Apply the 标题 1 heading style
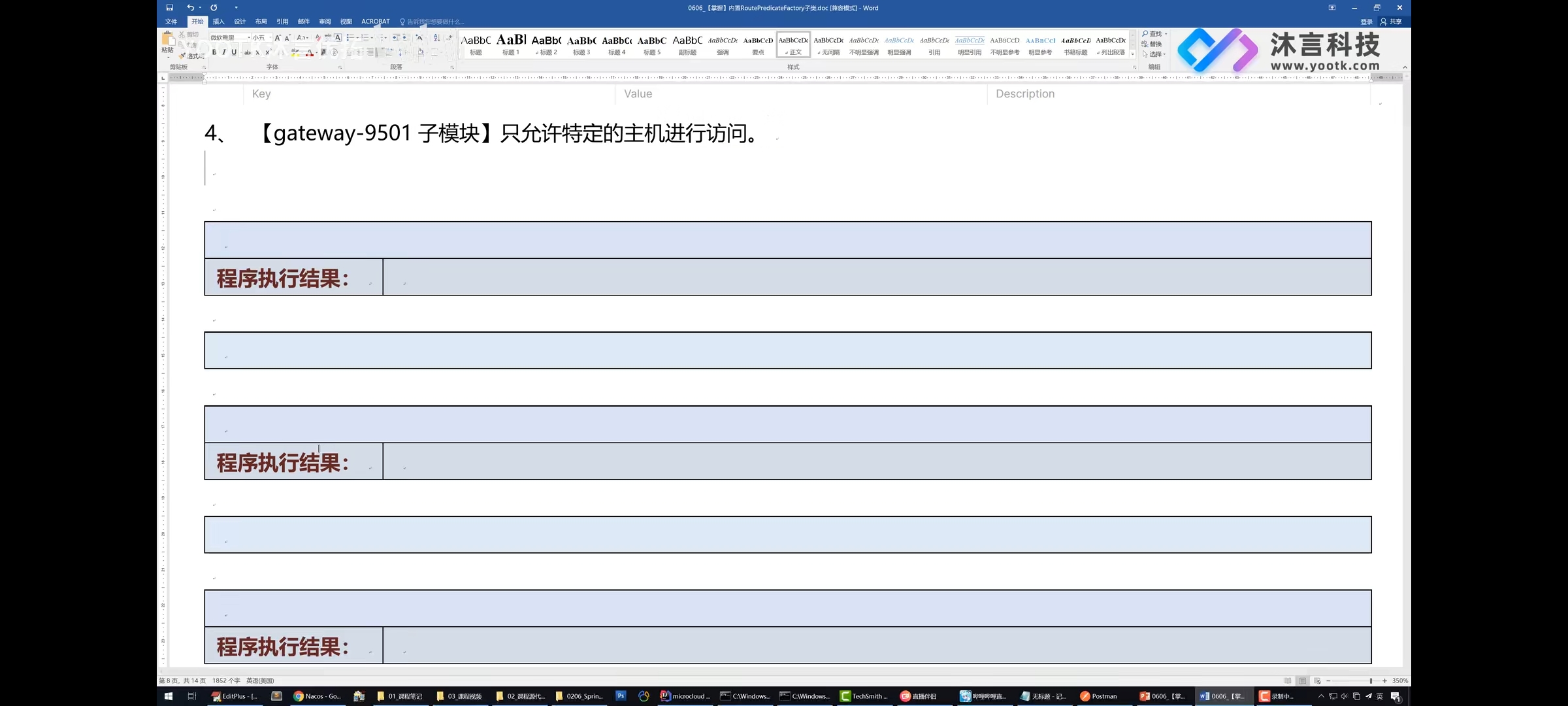1568x706 pixels. pos(511,44)
